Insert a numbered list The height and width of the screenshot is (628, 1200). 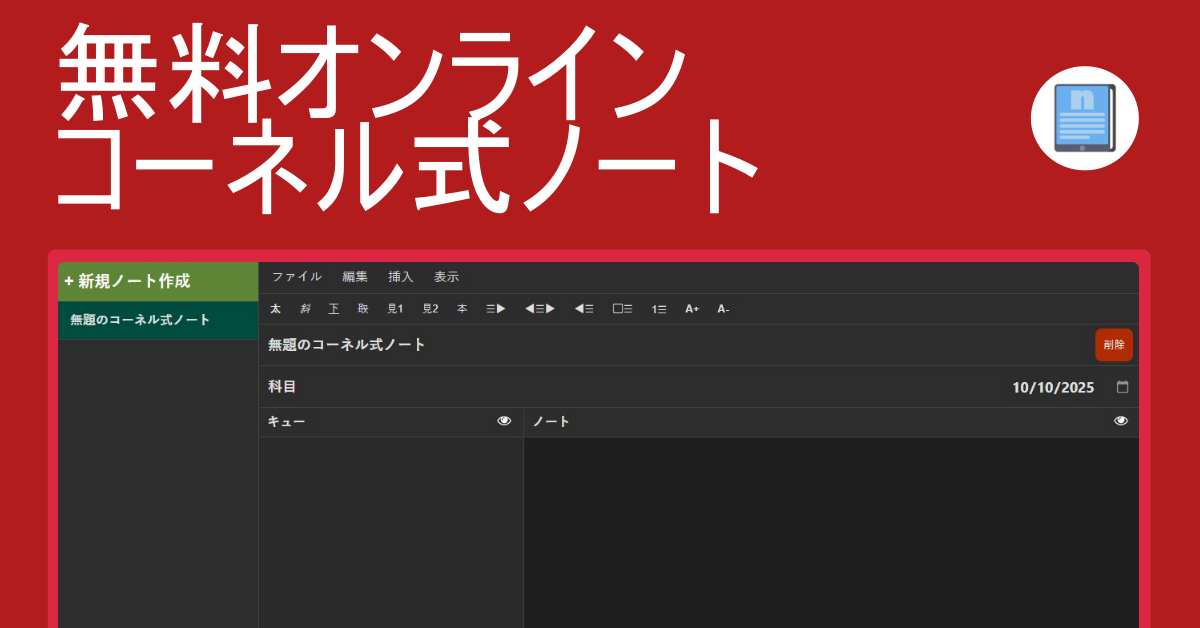[659, 309]
